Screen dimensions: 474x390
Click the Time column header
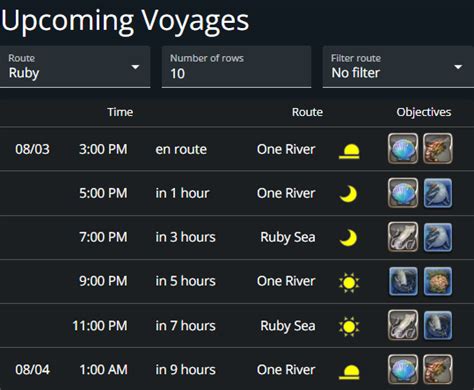(120, 112)
